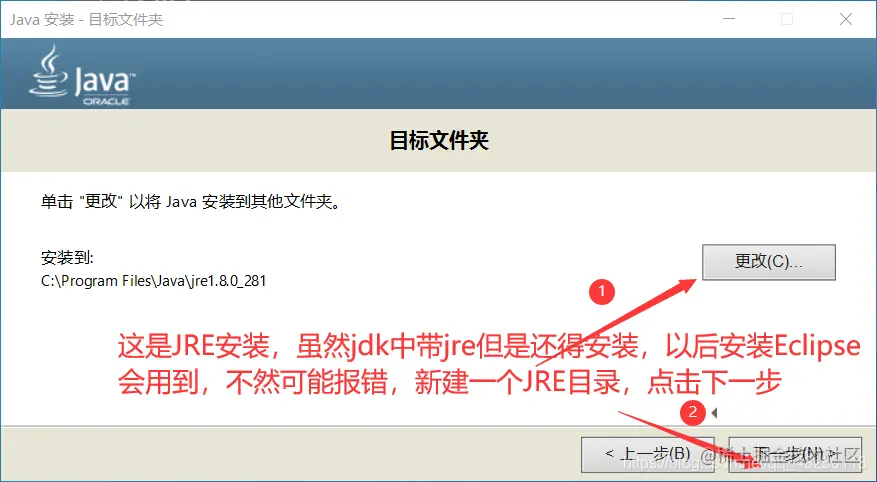Continue with 下一步(N) button

(x=795, y=454)
